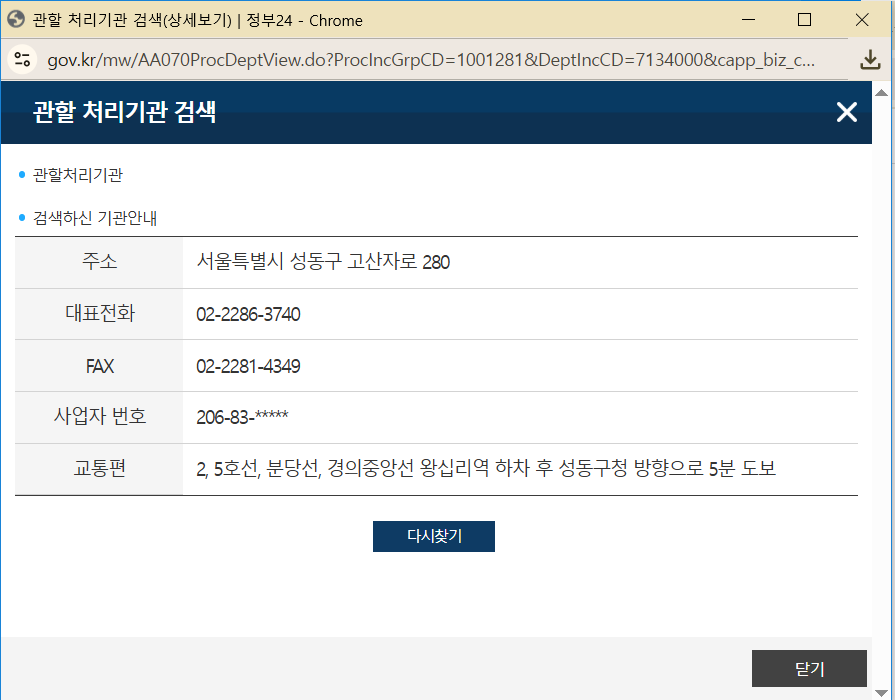This screenshot has height=700, width=895.
Task: Click the 주소 row label
Action: [97, 262]
